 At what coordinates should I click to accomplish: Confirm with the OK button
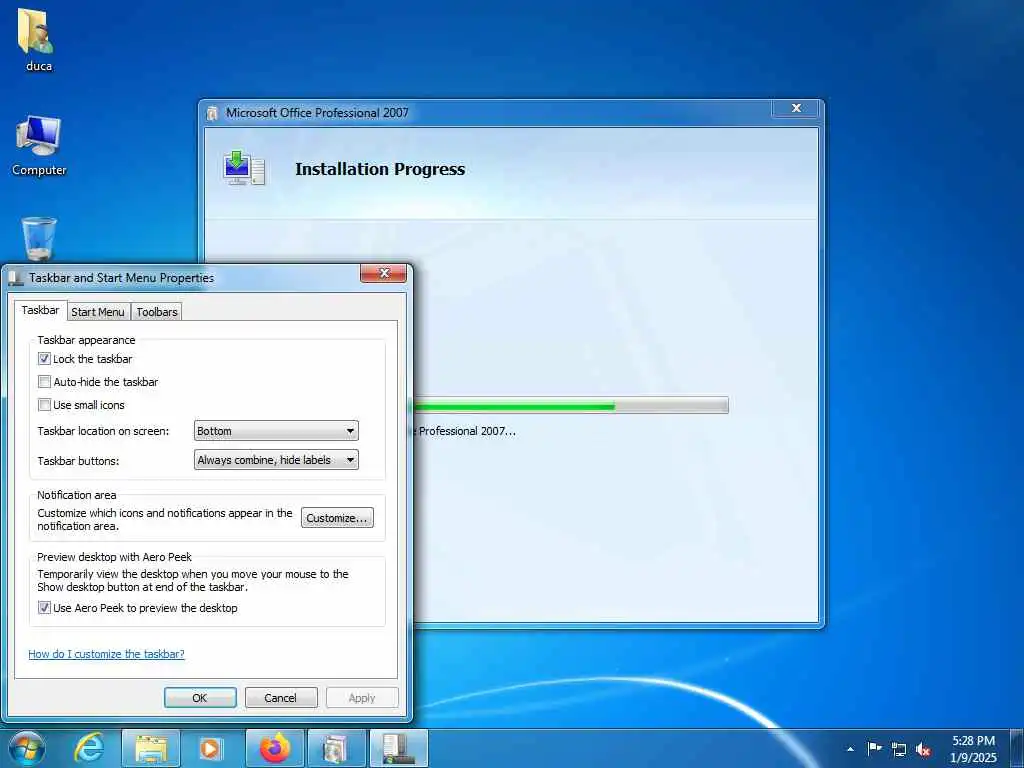click(x=200, y=697)
